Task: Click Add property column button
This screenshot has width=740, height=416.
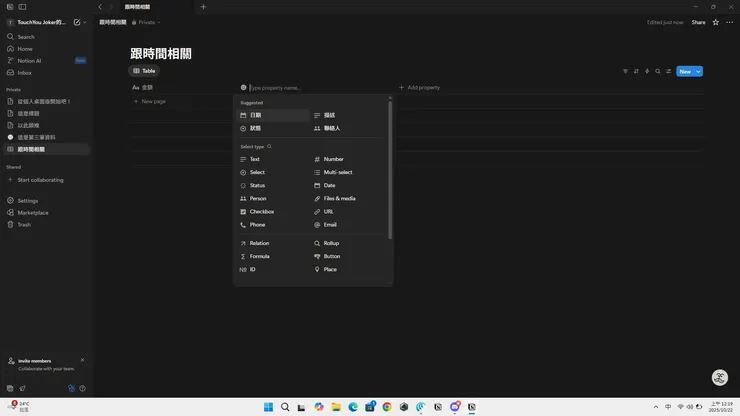Action: coord(420,87)
